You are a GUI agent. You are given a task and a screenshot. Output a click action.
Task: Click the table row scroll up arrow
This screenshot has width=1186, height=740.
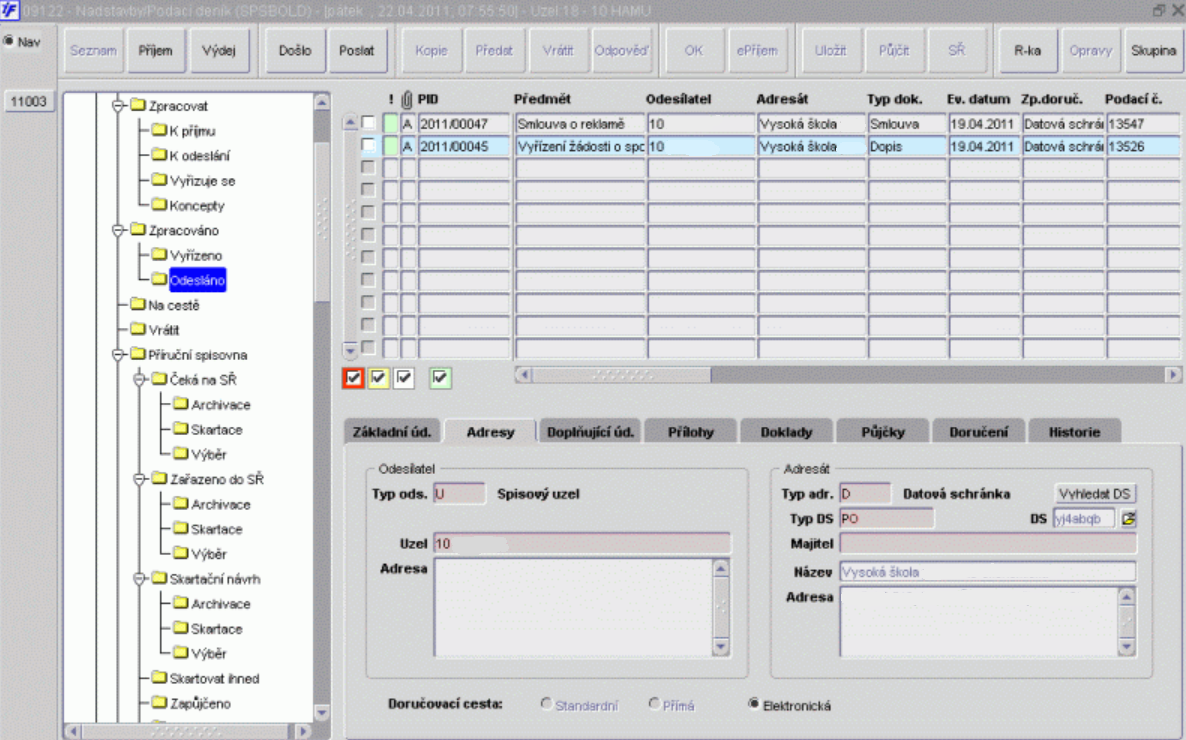(350, 123)
